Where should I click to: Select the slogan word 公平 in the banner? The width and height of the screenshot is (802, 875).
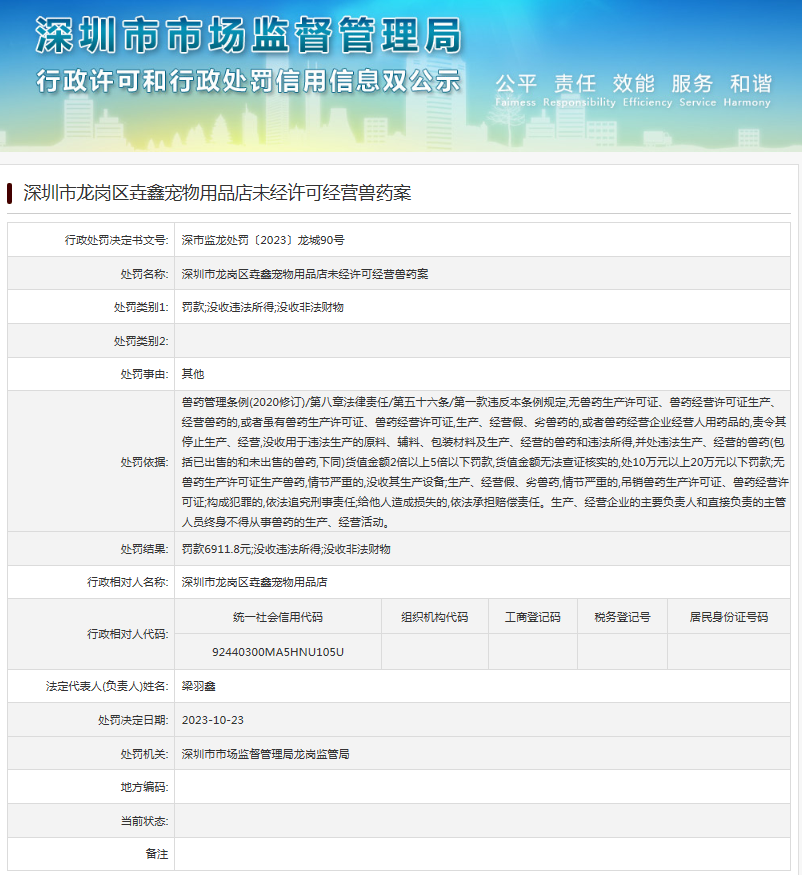pyautogui.click(x=516, y=84)
